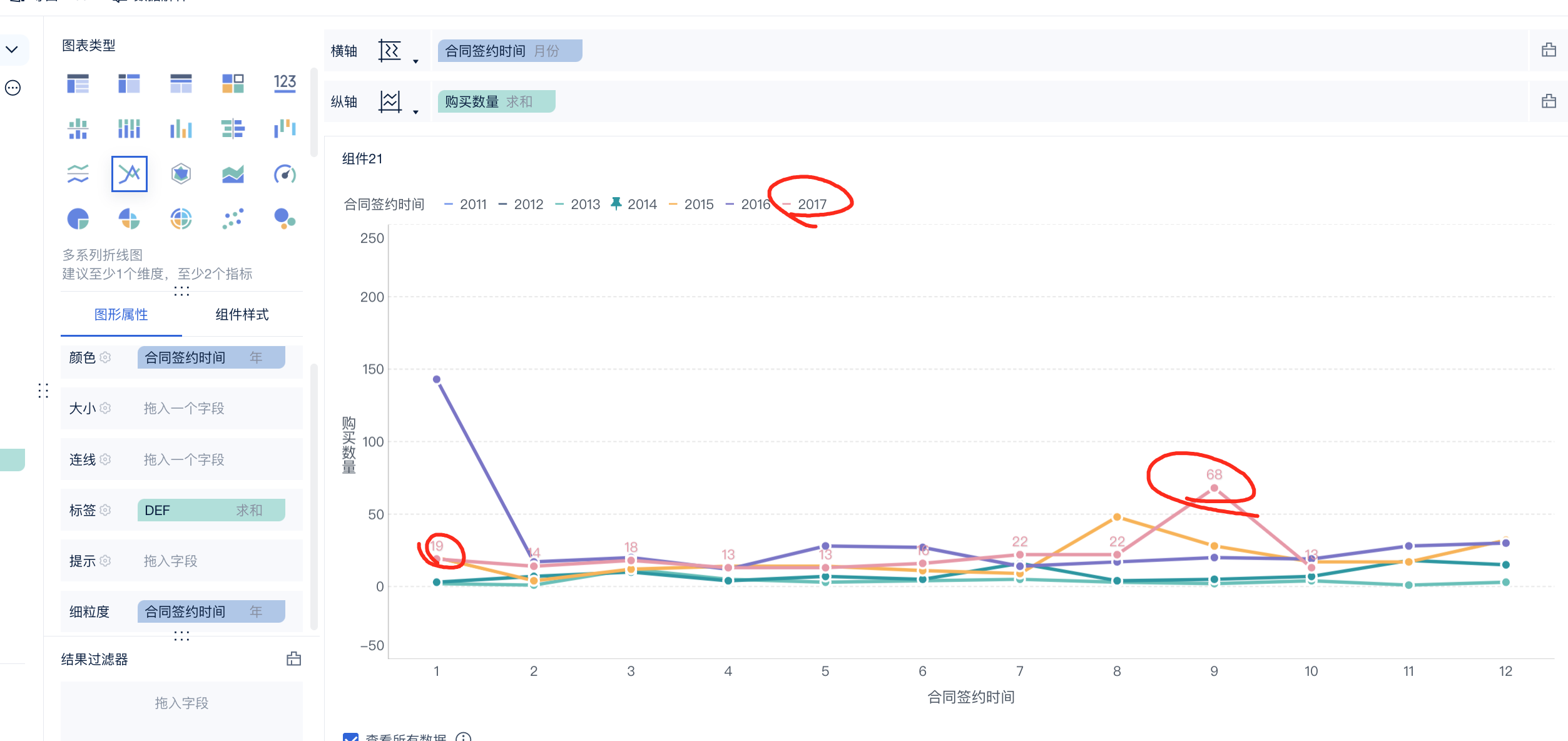Viewport: 1568px width, 741px height.
Task: Select the pie chart type icon
Action: tap(78, 219)
